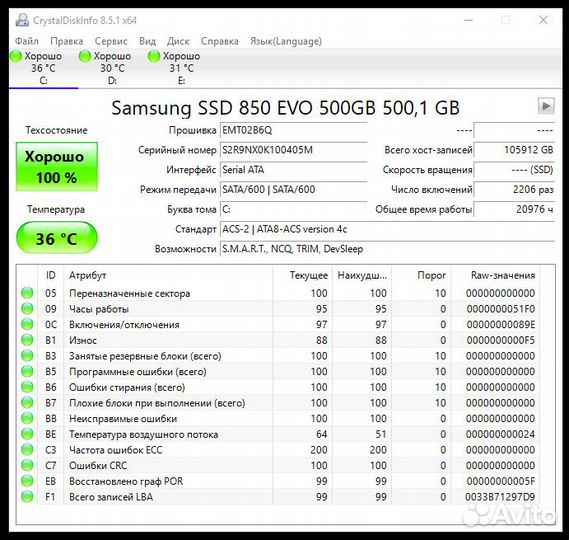The image size is (569, 540).
Task: Click the Хорошо 100 % health status button
Action: (x=57, y=167)
